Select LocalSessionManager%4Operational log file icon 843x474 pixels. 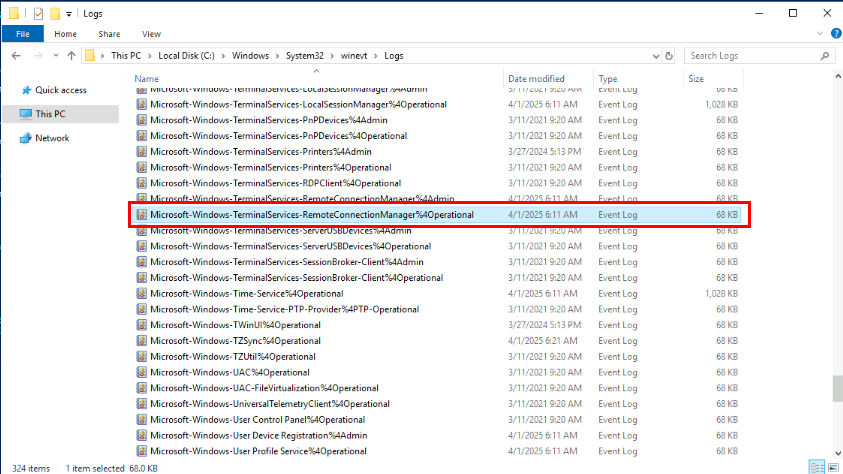click(141, 104)
